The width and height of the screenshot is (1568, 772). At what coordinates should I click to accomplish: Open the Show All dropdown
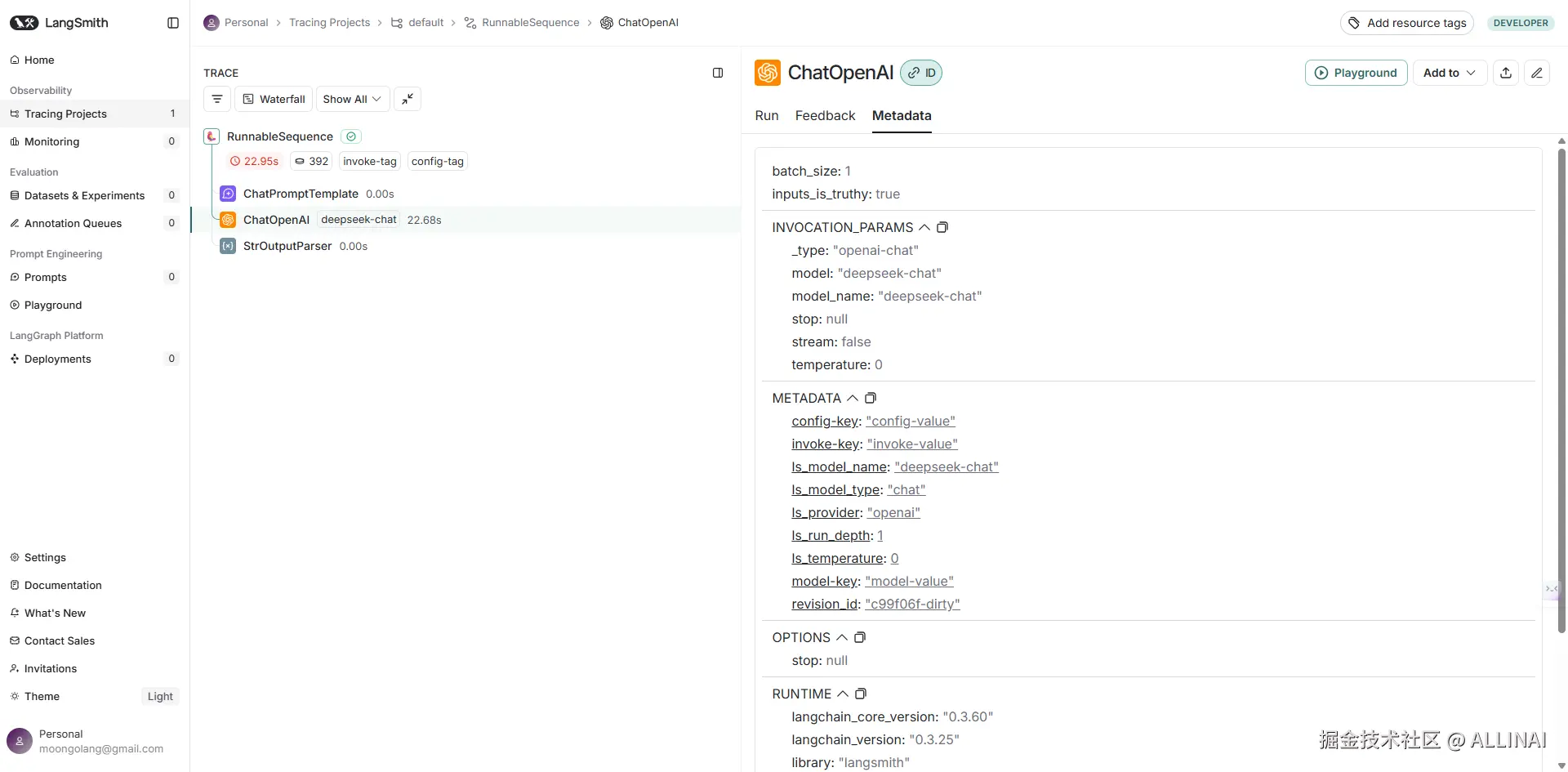pos(353,99)
